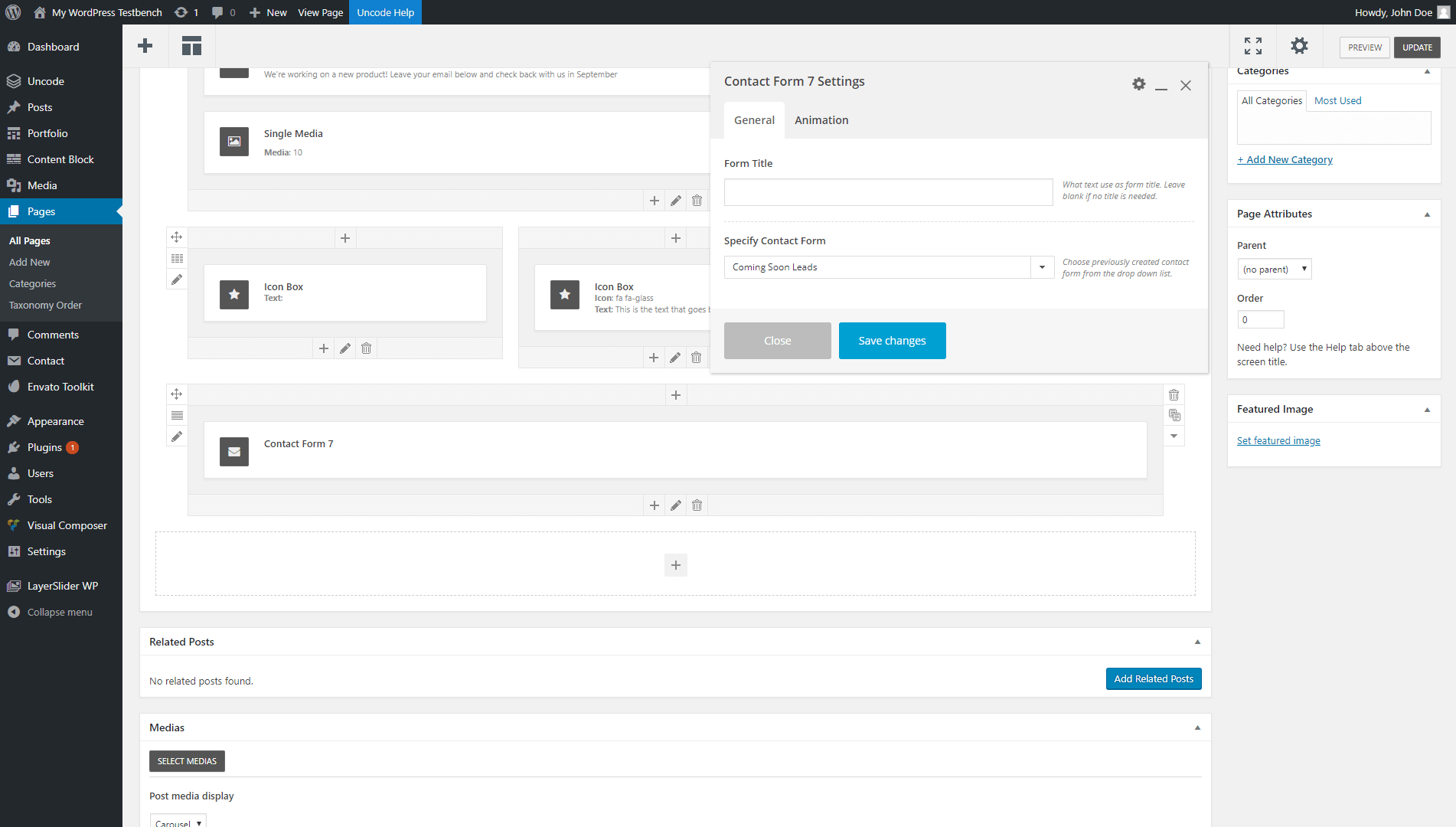Open page settings gear in composer toolbar
Viewport: 1456px width, 827px height.
[x=1299, y=46]
